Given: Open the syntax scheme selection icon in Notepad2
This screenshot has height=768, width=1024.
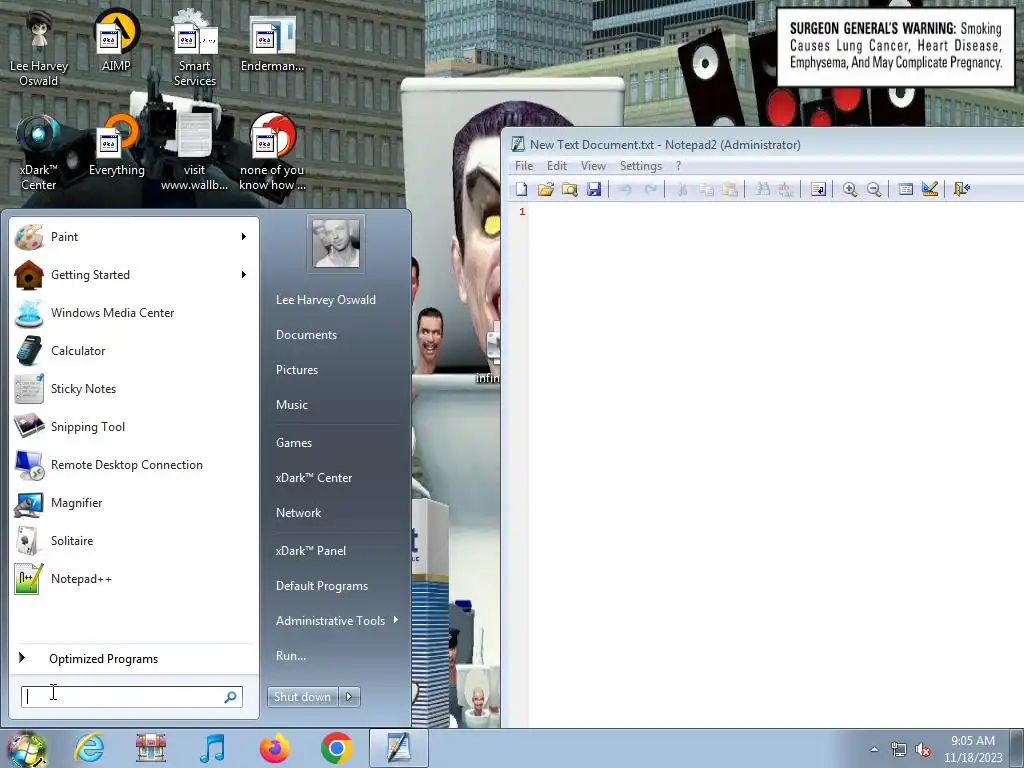Looking at the screenshot, I should tap(906, 189).
